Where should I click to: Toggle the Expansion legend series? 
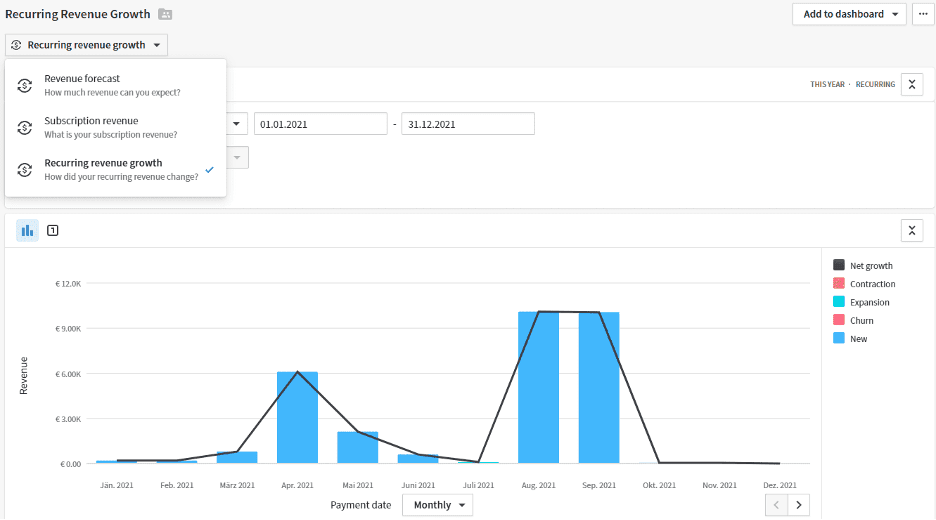tap(861, 302)
